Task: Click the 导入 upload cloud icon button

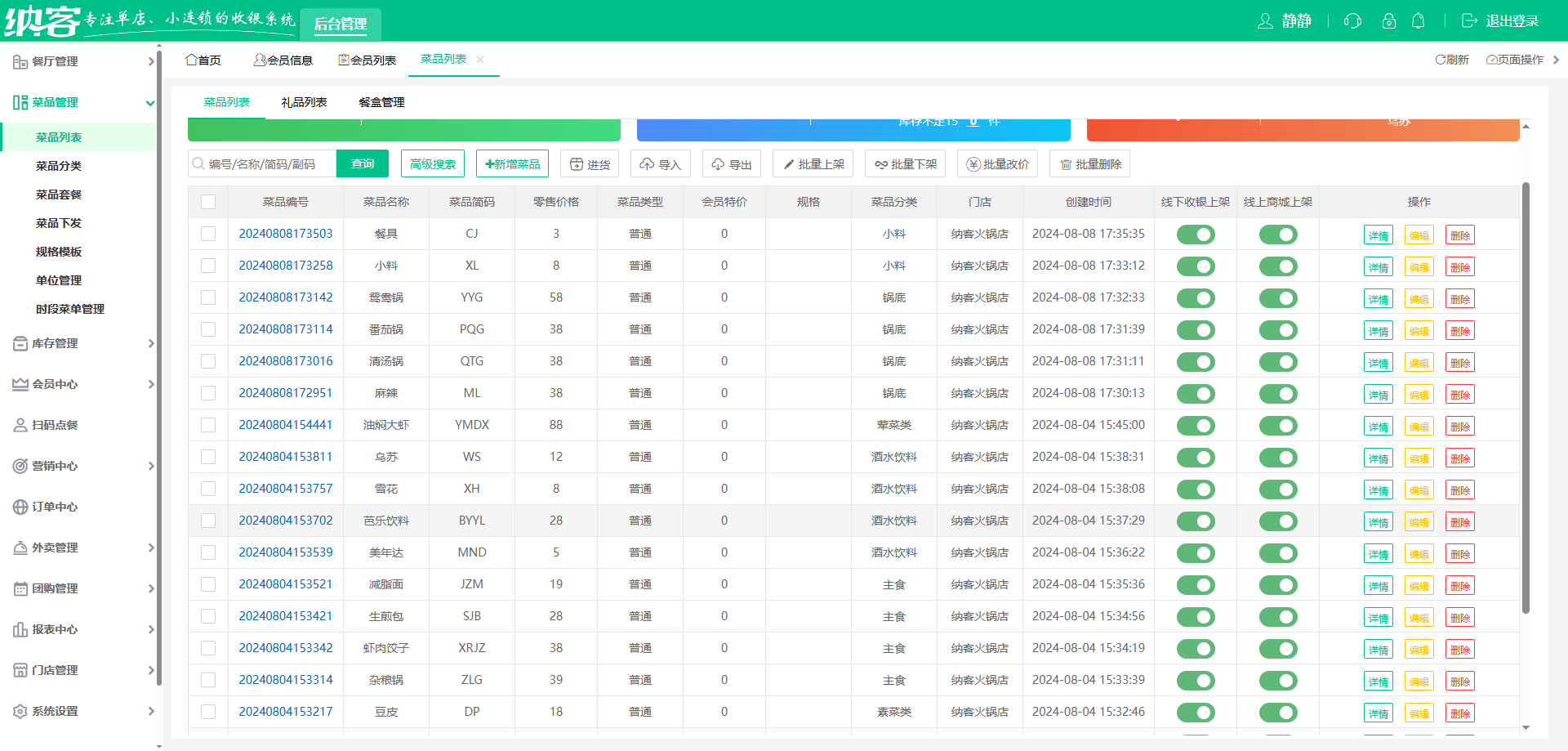Action: [x=660, y=164]
